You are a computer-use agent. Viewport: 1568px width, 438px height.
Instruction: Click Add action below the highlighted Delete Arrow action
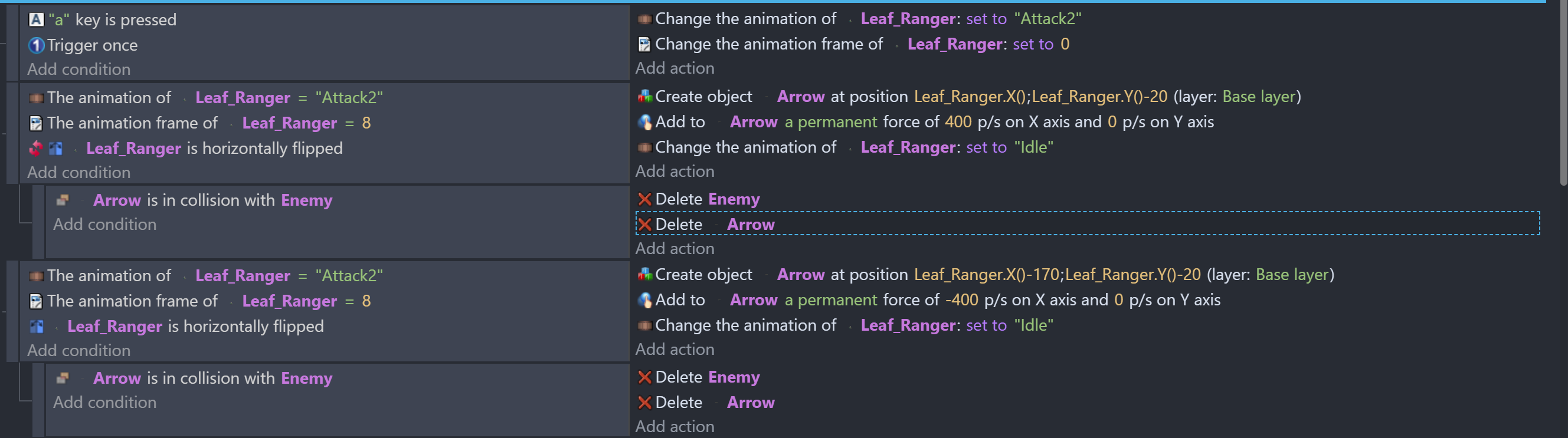coord(675,248)
